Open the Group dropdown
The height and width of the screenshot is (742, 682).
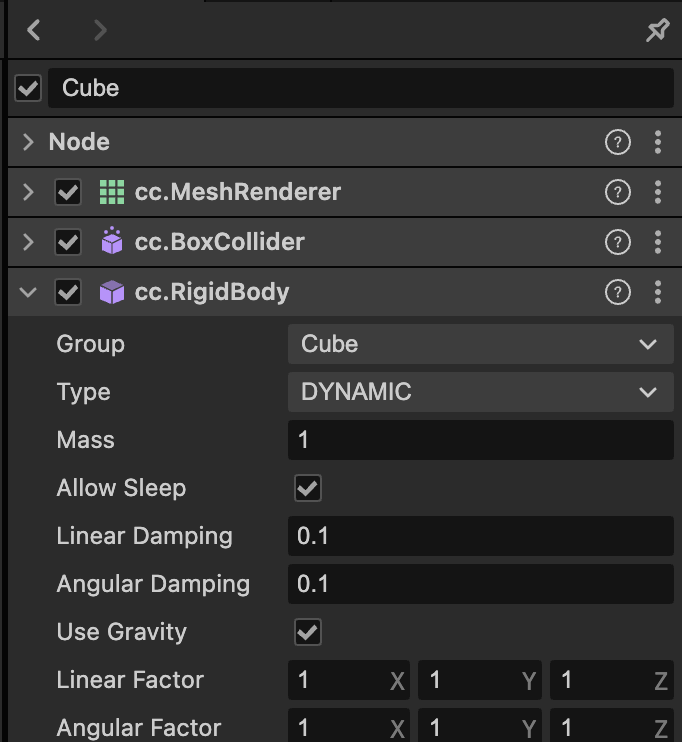coord(480,344)
